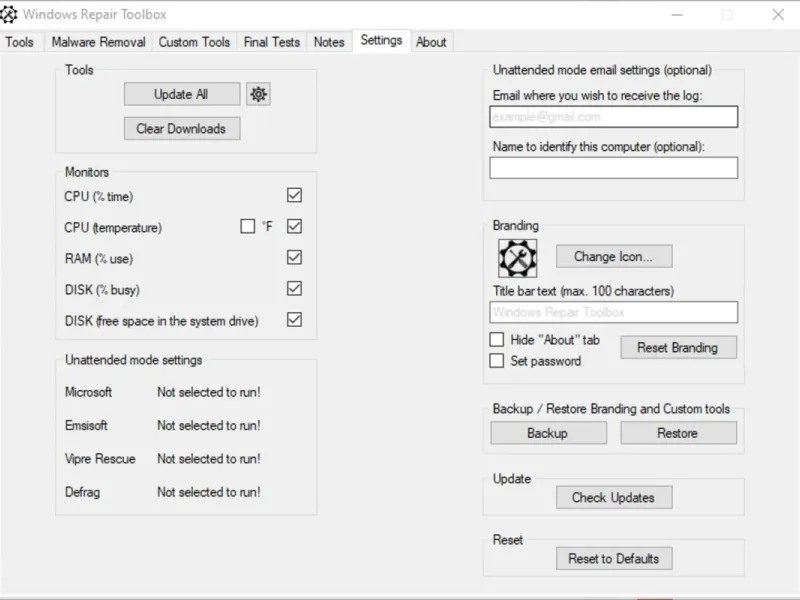Screen dimensions: 800x600
Task: Disable the DISK (% busy) monitor
Action: coord(294,289)
